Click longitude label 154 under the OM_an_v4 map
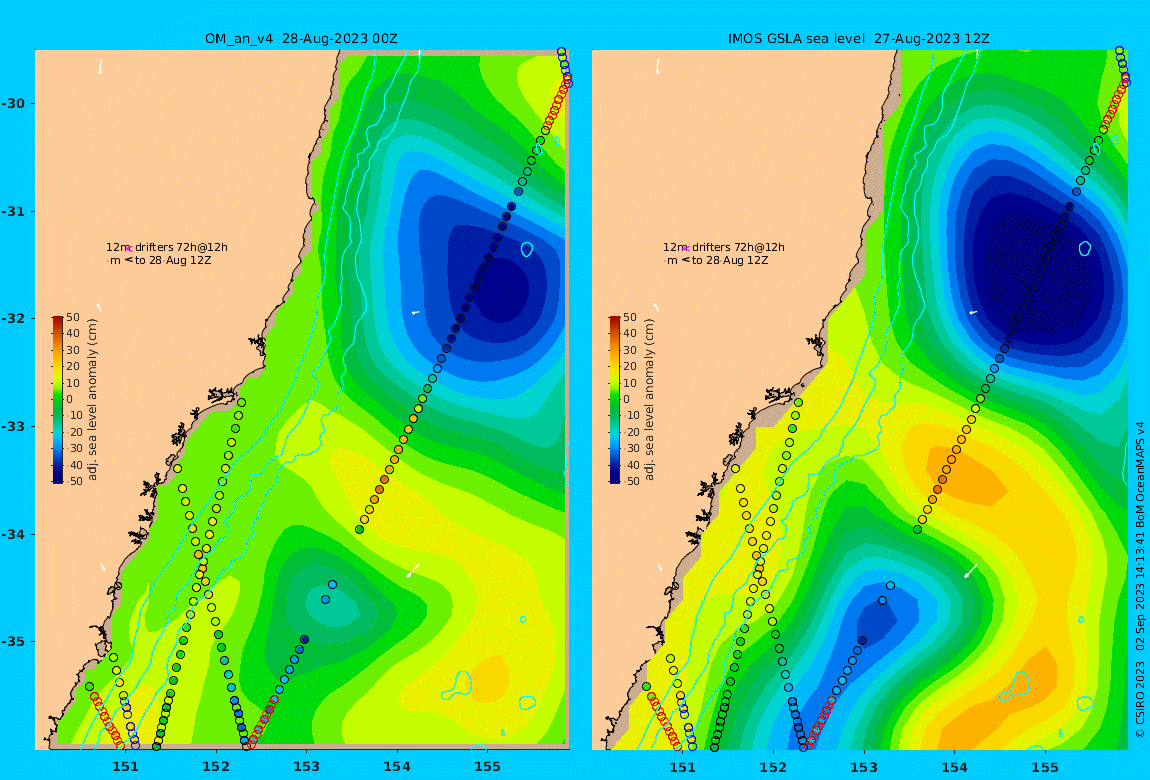The height and width of the screenshot is (780, 1150). pos(397,767)
